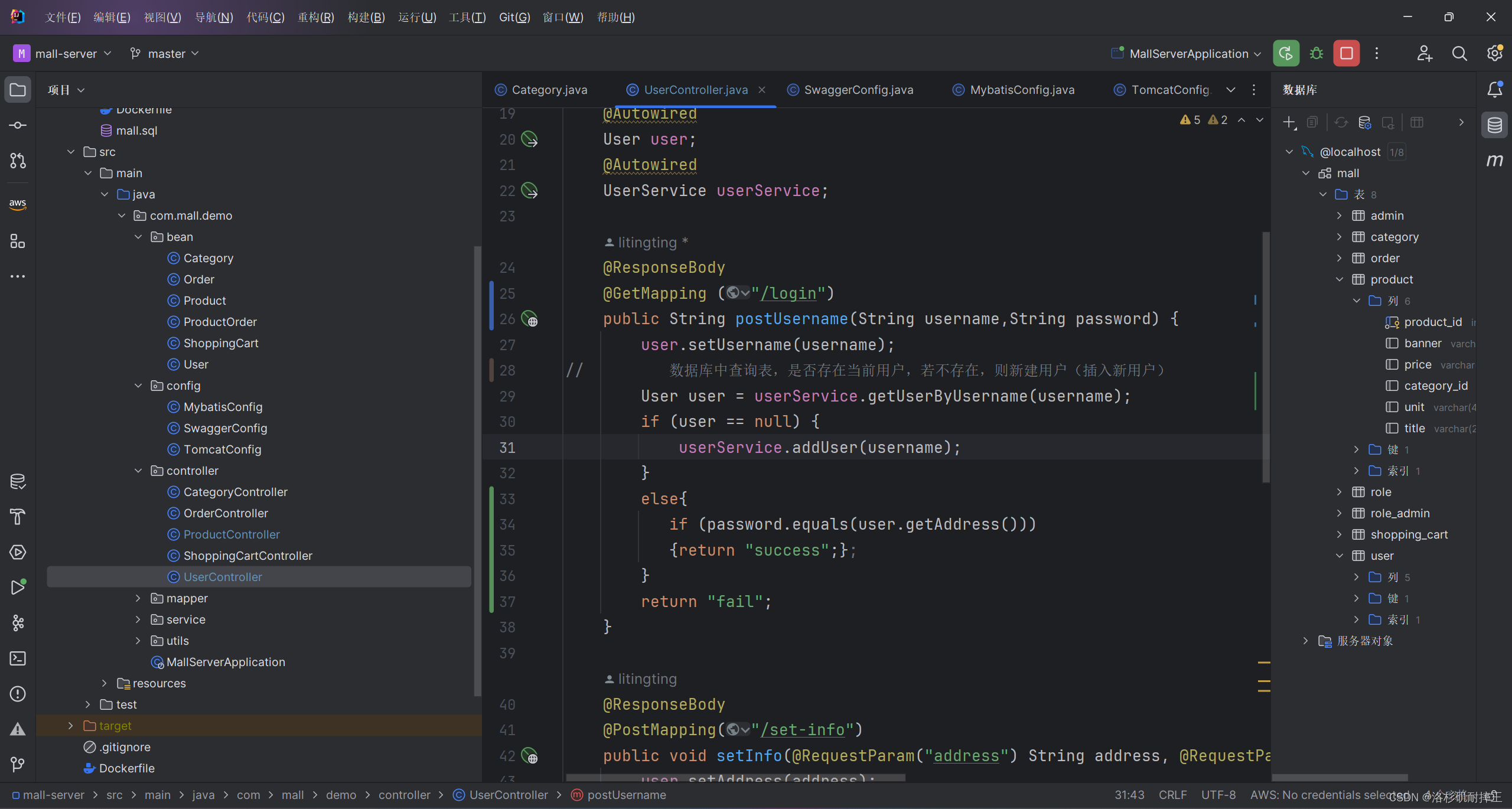Add a new data source plus icon
This screenshot has width=1512, height=809.
tap(1289, 122)
